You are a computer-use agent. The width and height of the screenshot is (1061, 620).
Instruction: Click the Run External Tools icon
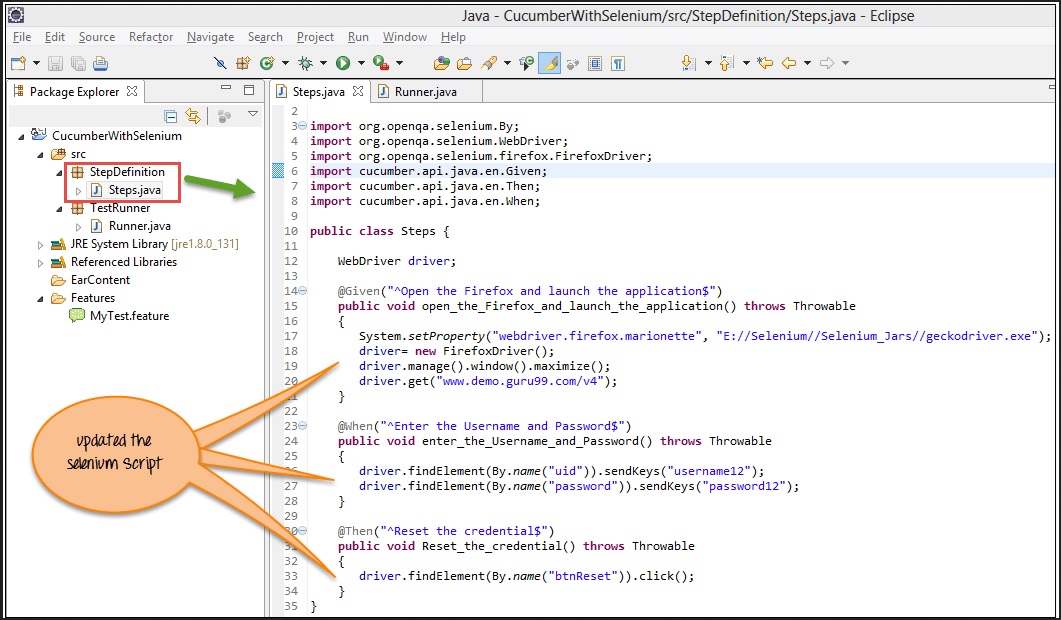381,64
